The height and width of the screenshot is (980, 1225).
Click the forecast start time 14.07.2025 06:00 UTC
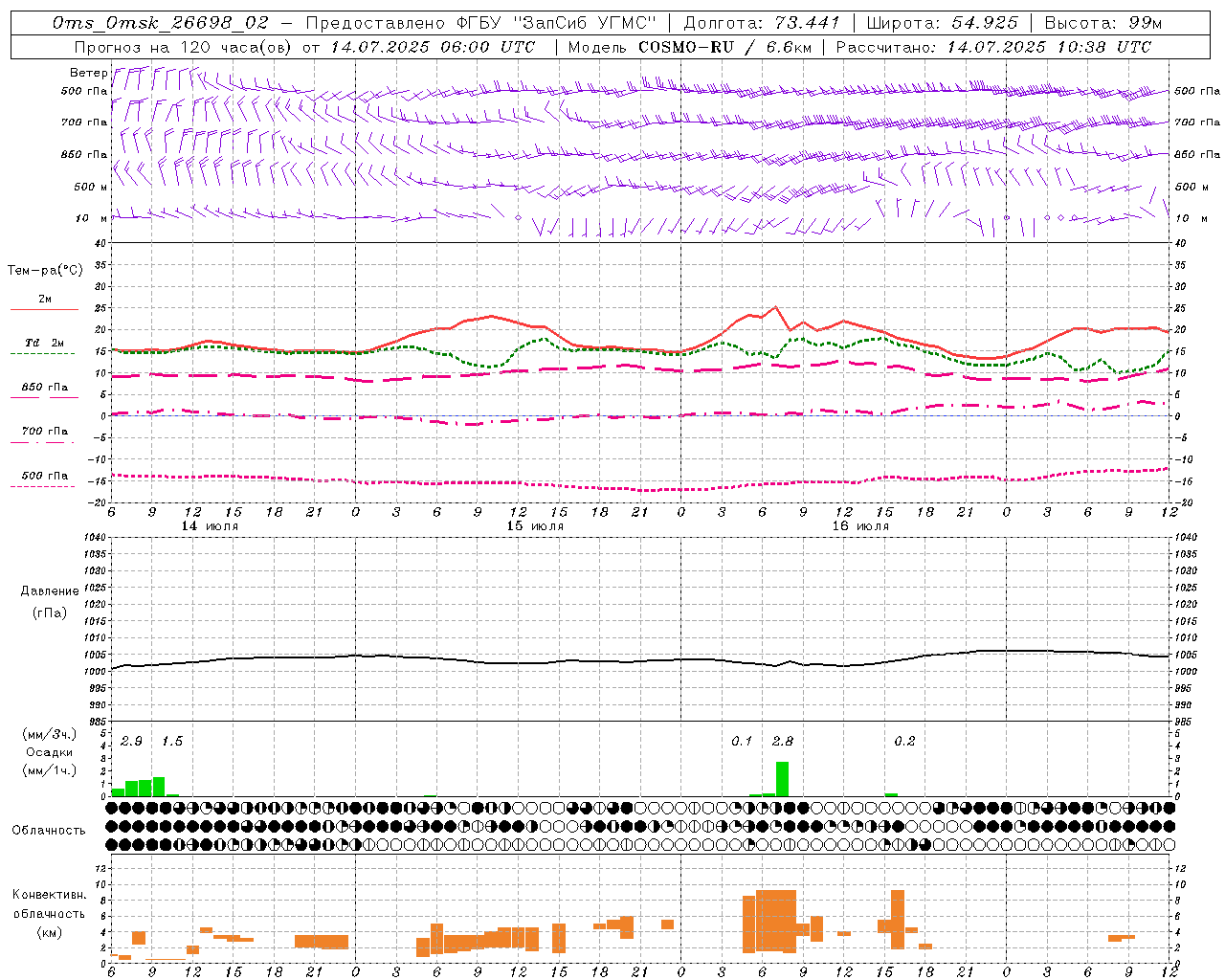coord(433,47)
